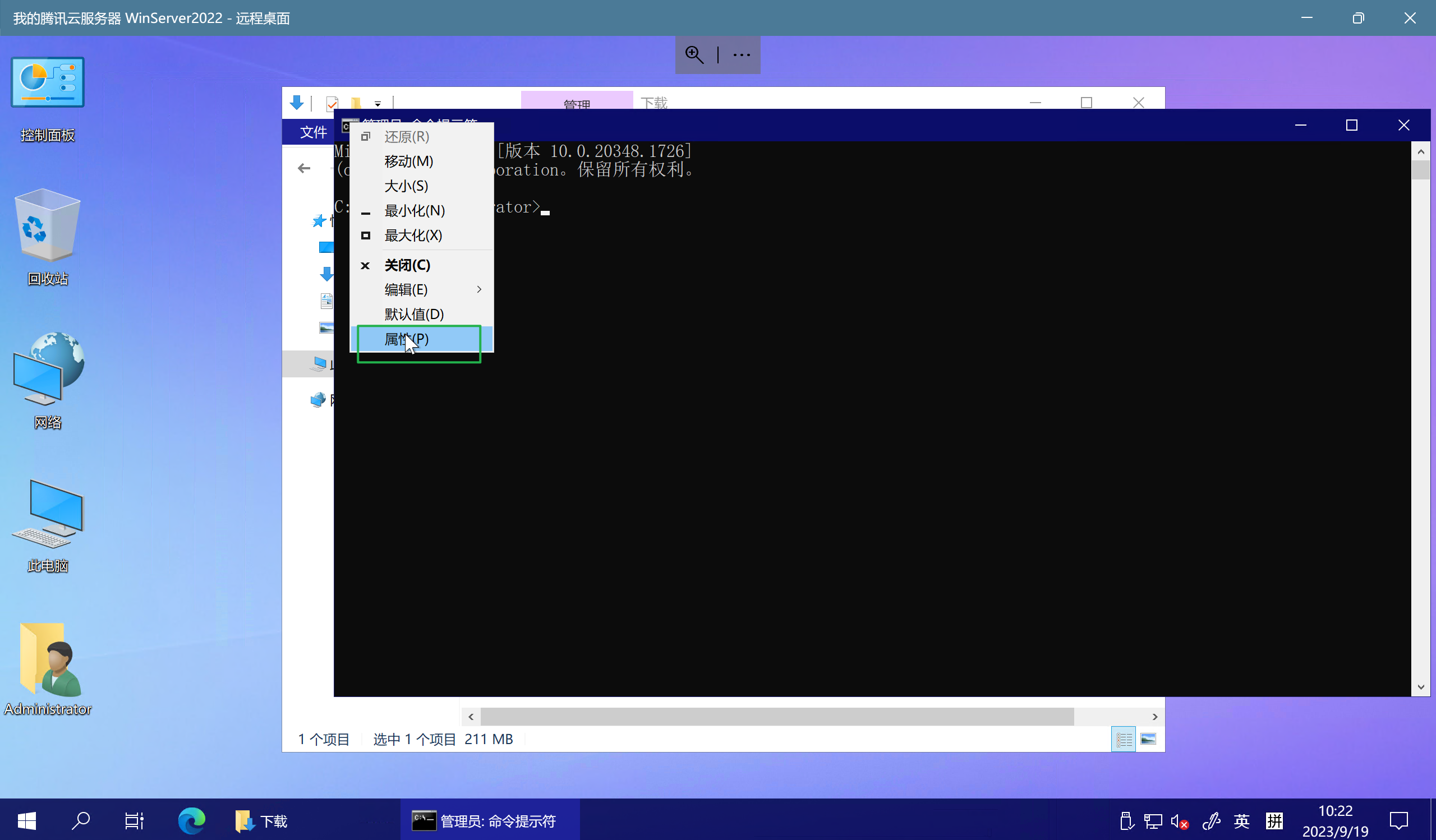
Task: Click the network item in Explorer sidebar
Action: pos(318,400)
